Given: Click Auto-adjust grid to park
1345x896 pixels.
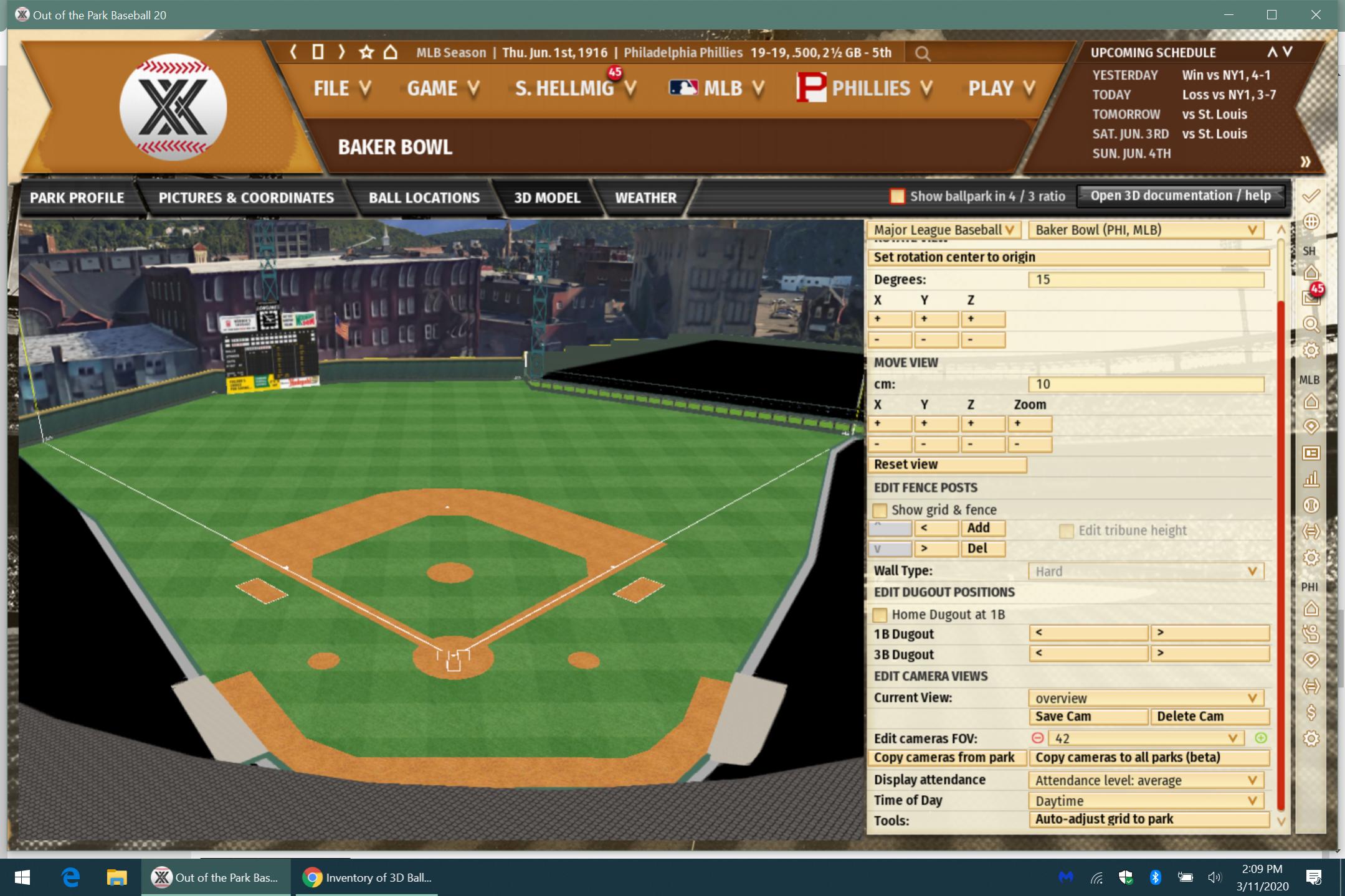Looking at the screenshot, I should point(1149,819).
